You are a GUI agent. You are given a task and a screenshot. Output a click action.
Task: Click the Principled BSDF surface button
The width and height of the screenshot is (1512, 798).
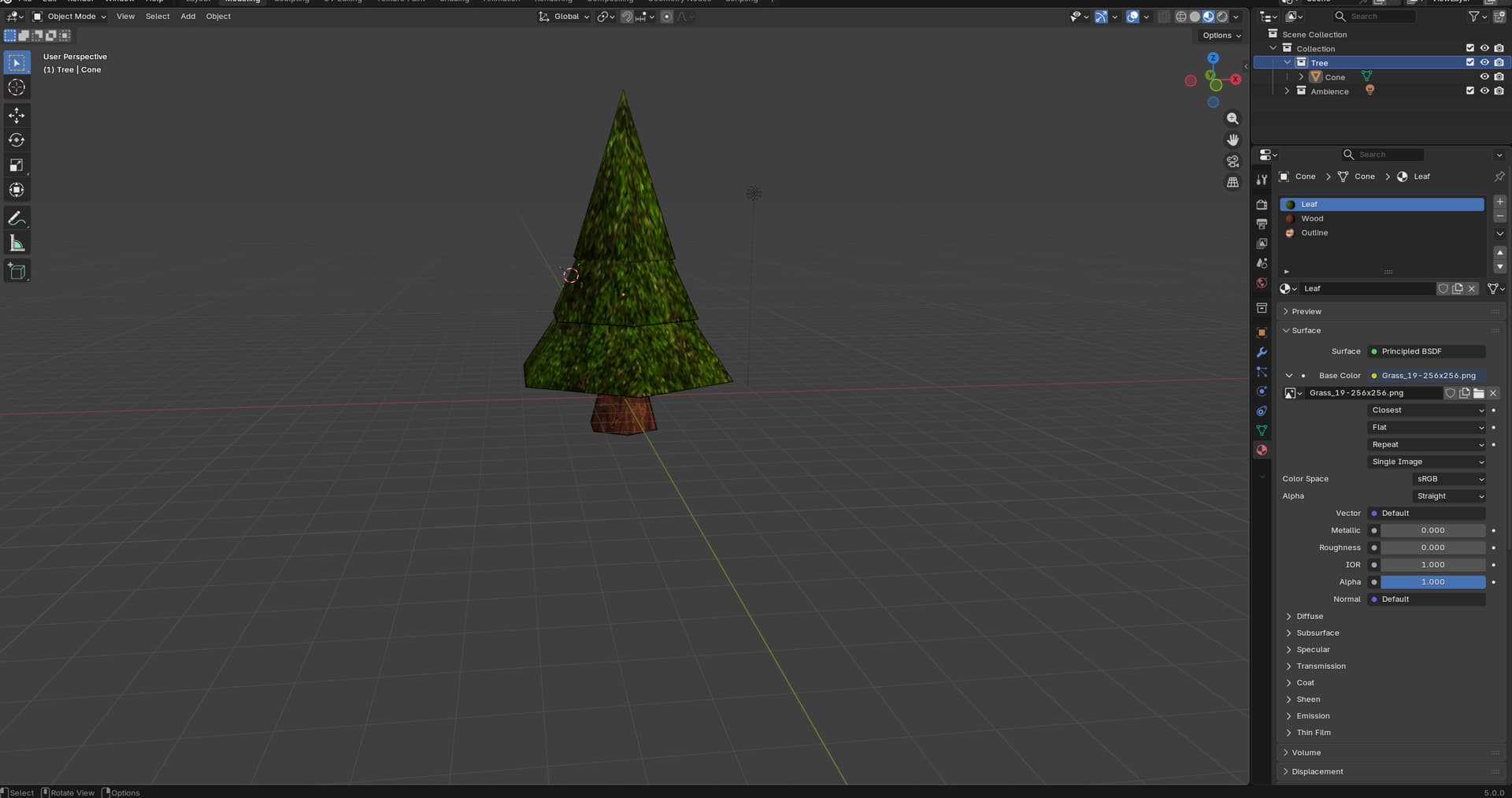[x=1427, y=351]
